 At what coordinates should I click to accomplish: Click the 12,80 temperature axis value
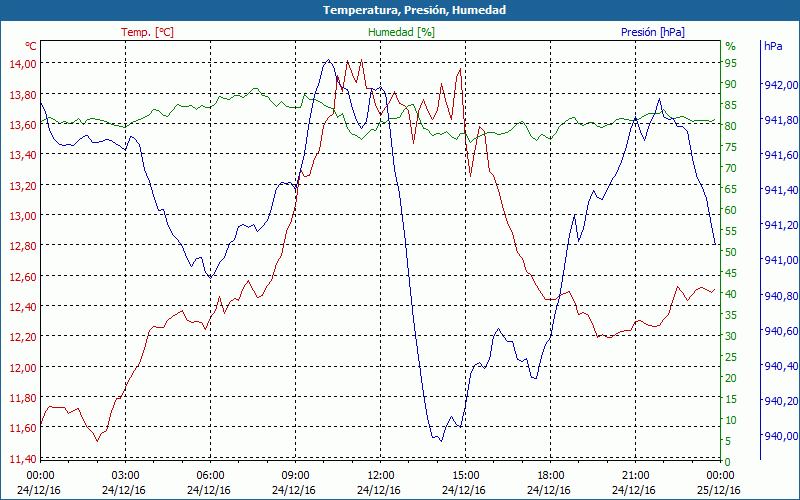click(23, 246)
